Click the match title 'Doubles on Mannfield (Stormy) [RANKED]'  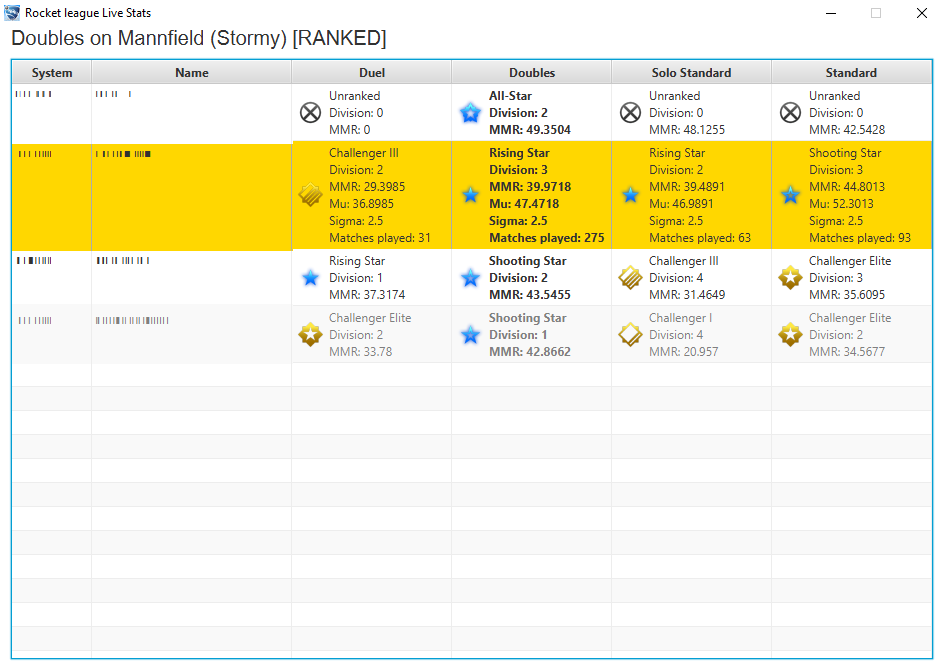(198, 38)
